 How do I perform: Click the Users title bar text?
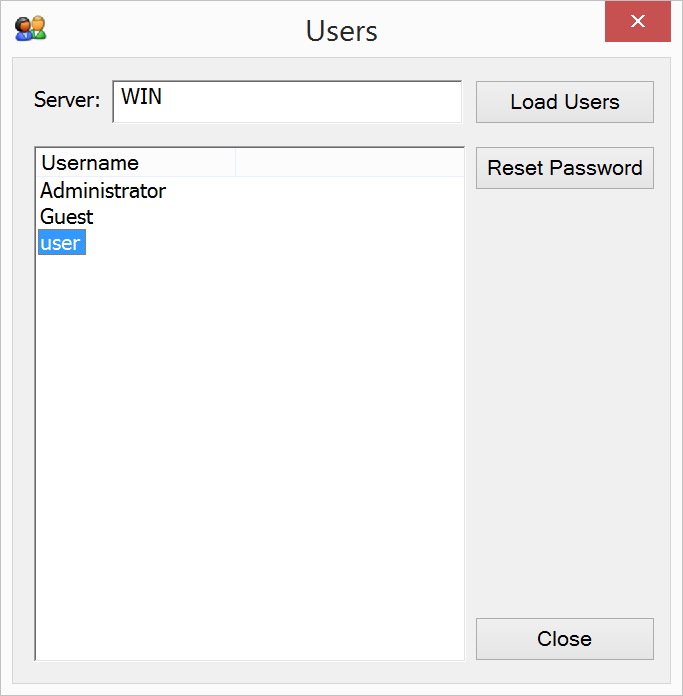point(341,31)
